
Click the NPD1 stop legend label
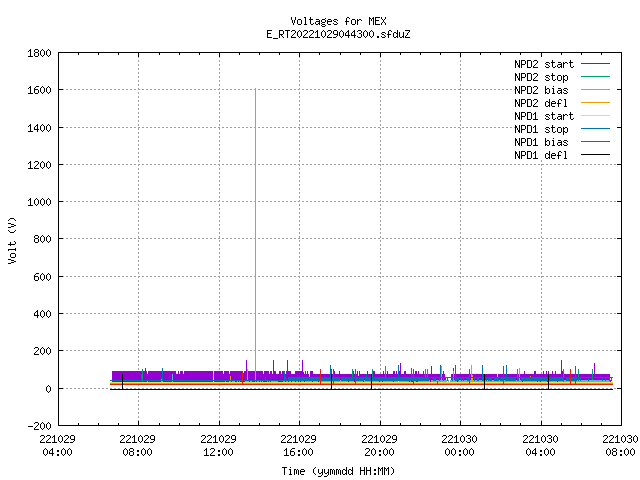(x=541, y=129)
